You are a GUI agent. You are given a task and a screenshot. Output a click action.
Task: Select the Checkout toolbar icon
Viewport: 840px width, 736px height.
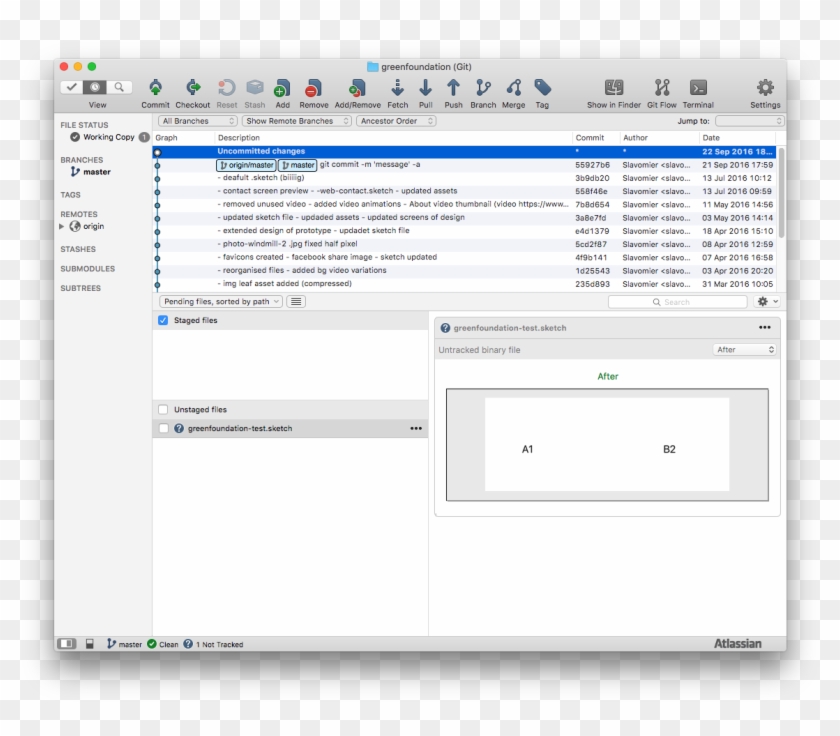coord(192,90)
